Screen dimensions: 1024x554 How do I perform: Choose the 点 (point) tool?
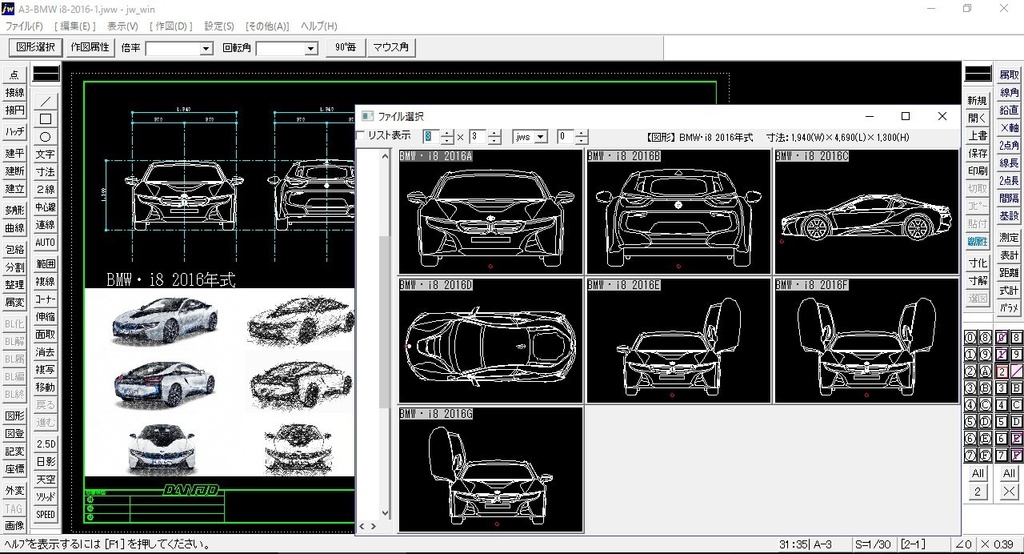click(14, 74)
